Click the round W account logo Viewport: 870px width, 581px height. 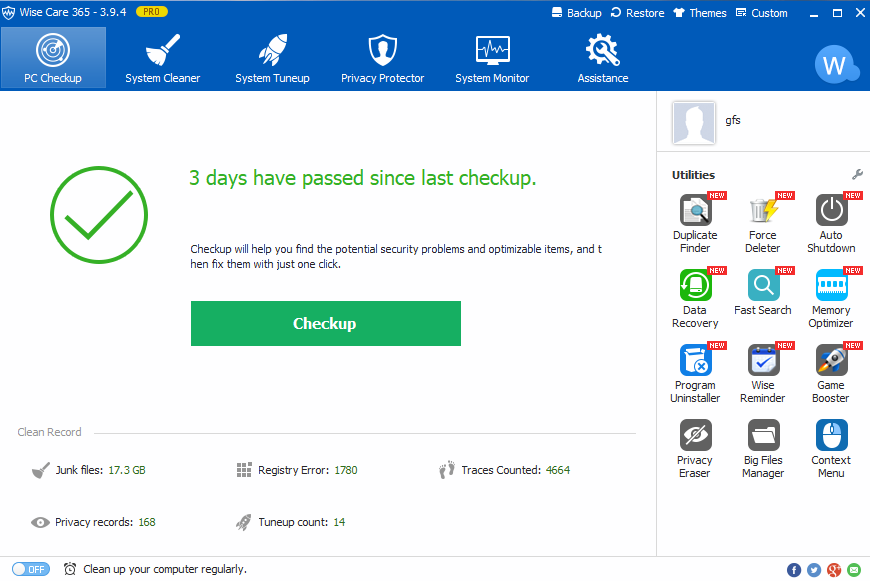(x=836, y=64)
